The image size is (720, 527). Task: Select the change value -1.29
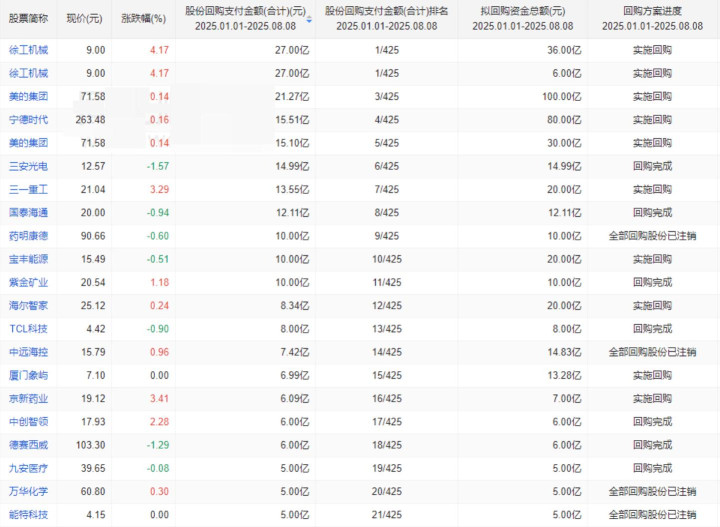coord(158,445)
